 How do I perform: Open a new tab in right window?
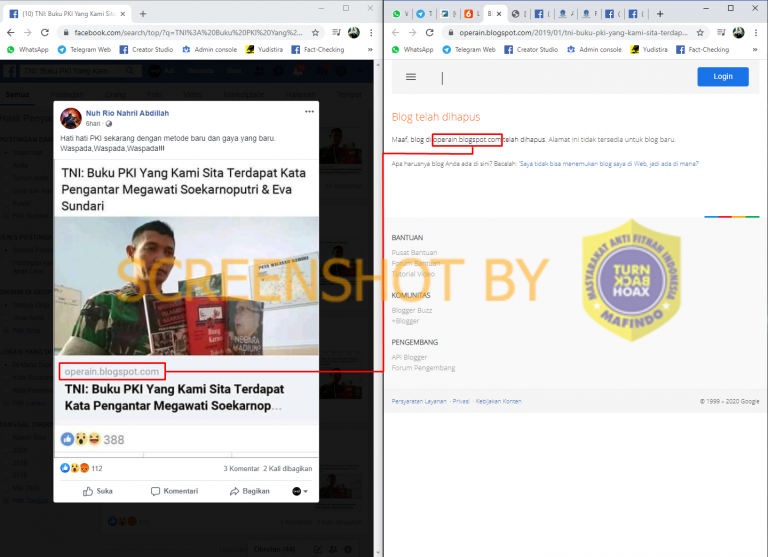(660, 14)
